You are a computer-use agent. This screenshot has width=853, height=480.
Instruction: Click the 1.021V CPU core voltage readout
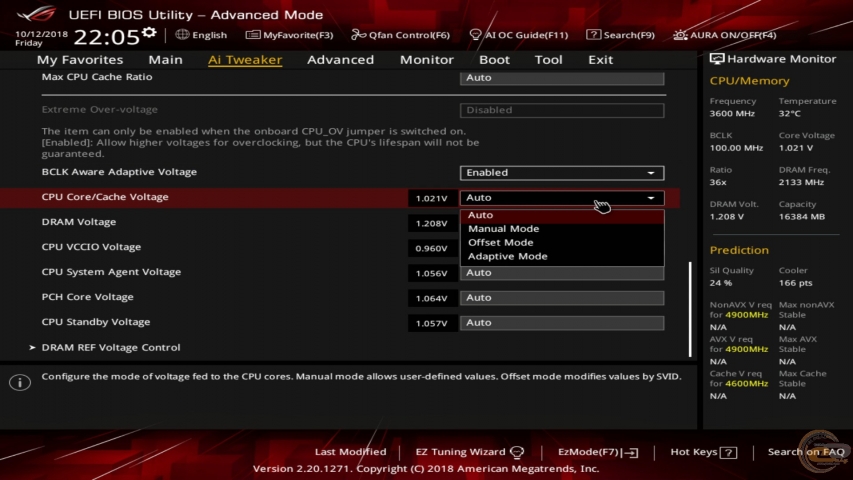[x=432, y=198]
